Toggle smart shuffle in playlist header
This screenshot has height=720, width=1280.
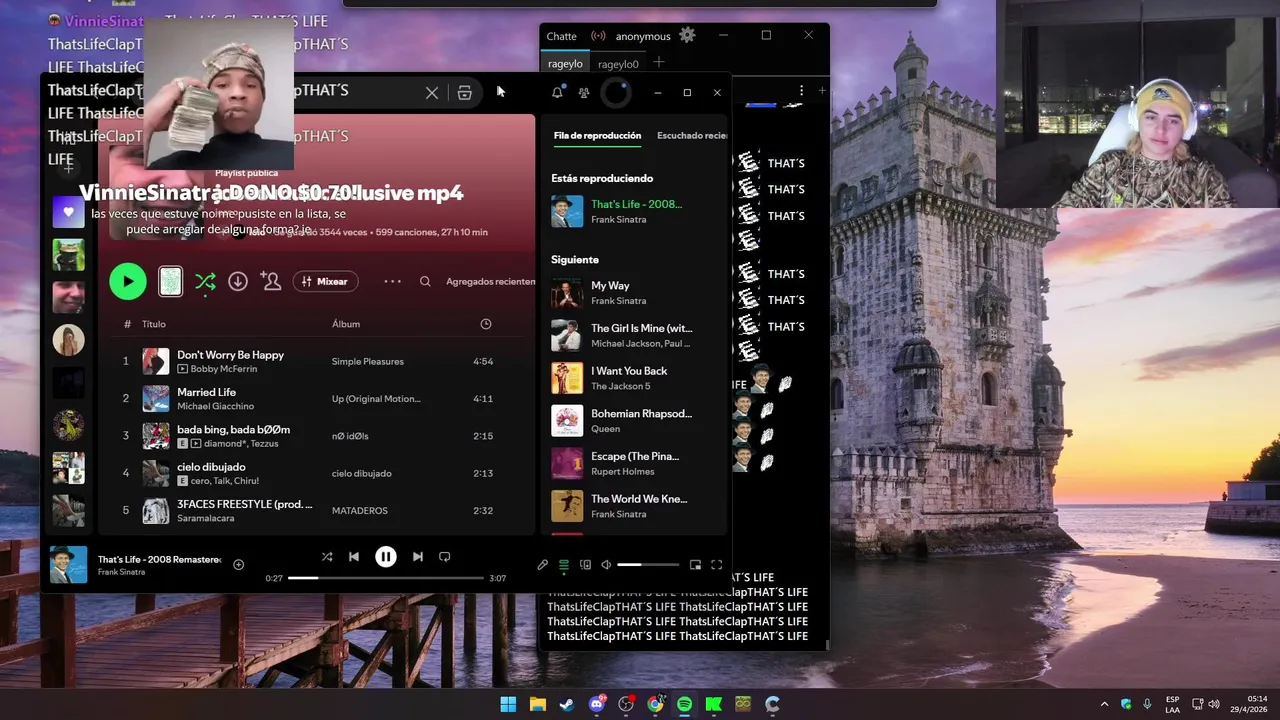click(205, 282)
